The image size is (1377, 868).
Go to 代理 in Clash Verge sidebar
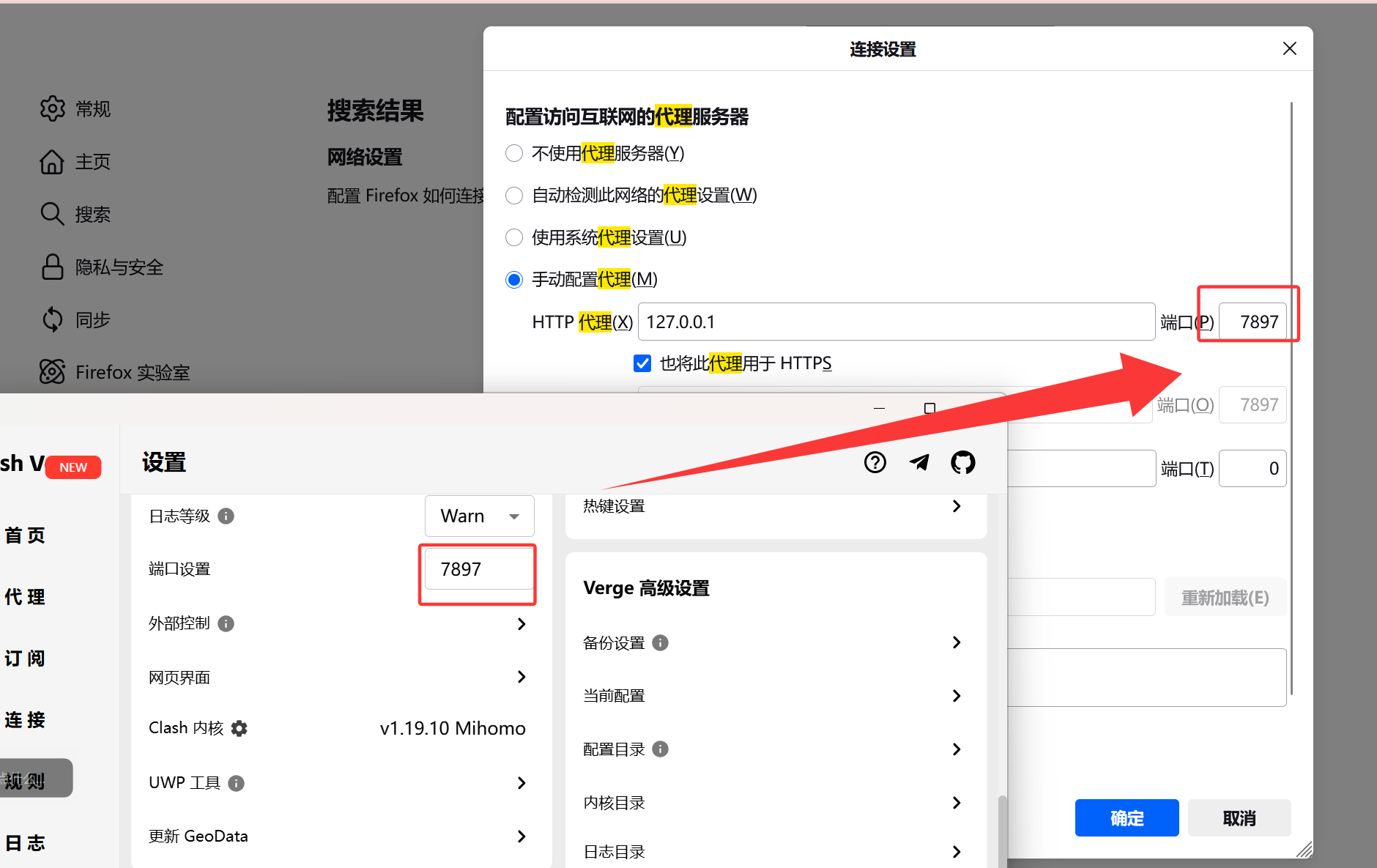pyautogui.click(x=25, y=597)
